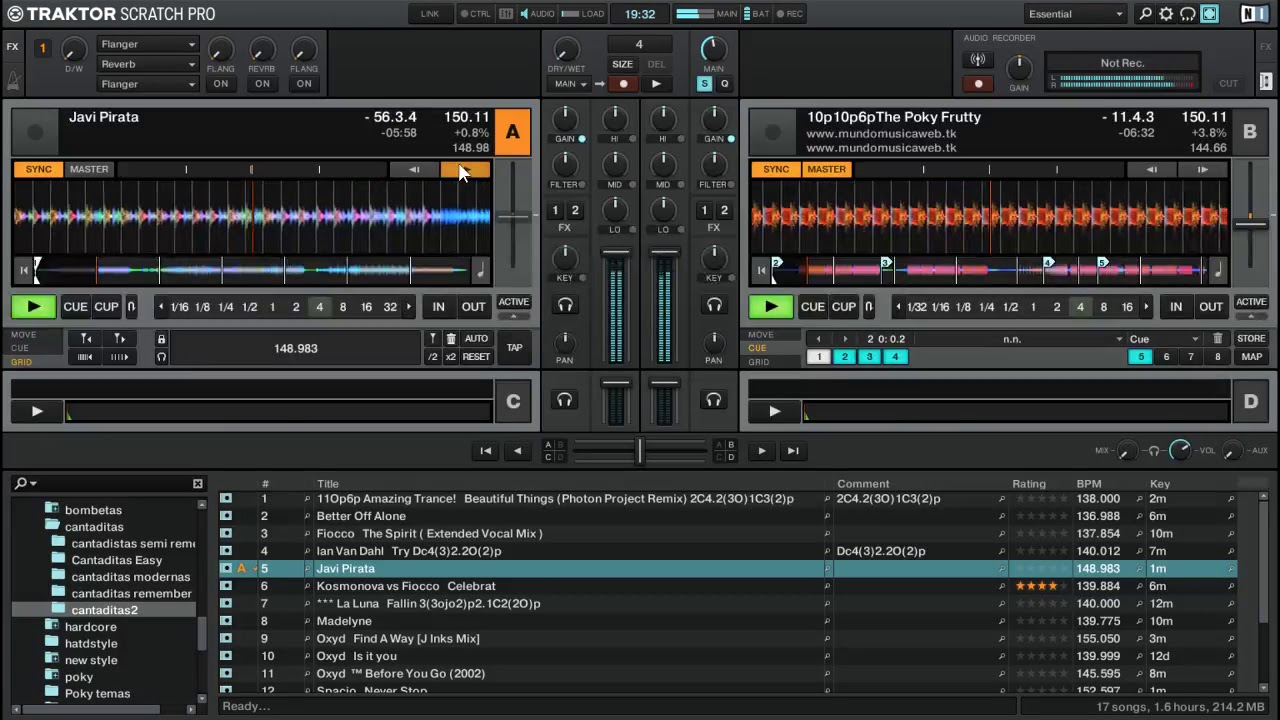
Task: Click the crossfader slider handle
Action: coord(639,451)
